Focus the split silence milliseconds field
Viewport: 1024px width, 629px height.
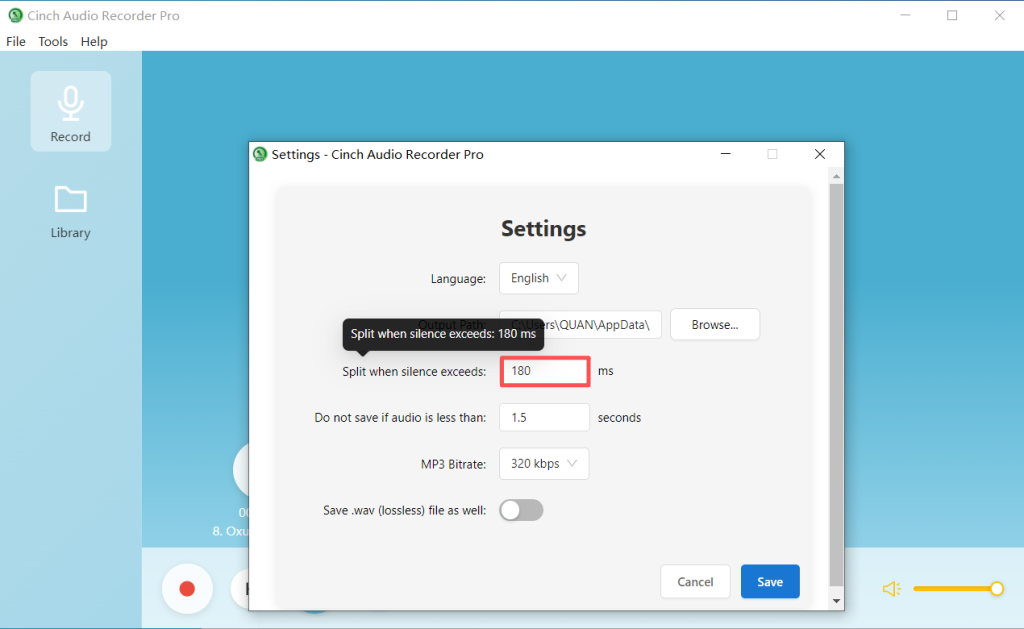click(x=544, y=371)
